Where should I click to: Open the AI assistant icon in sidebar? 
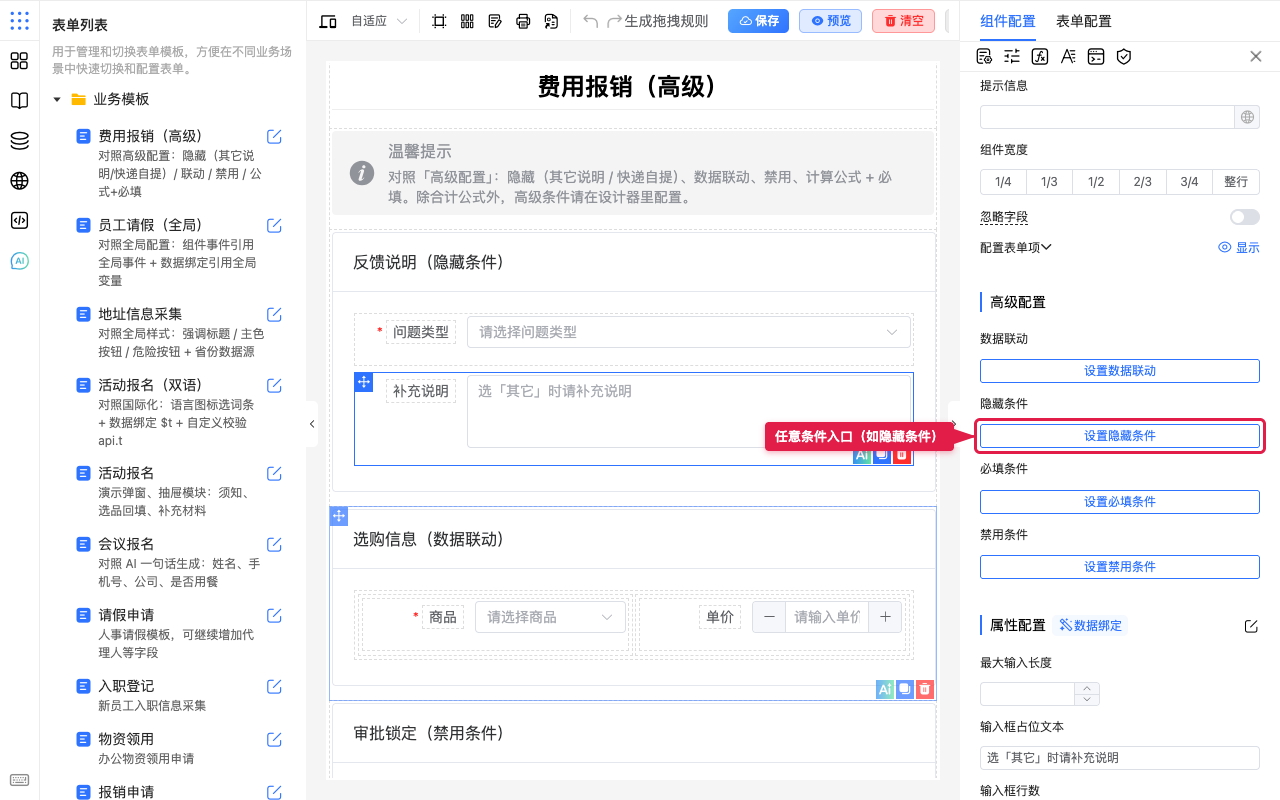pyautogui.click(x=19, y=261)
